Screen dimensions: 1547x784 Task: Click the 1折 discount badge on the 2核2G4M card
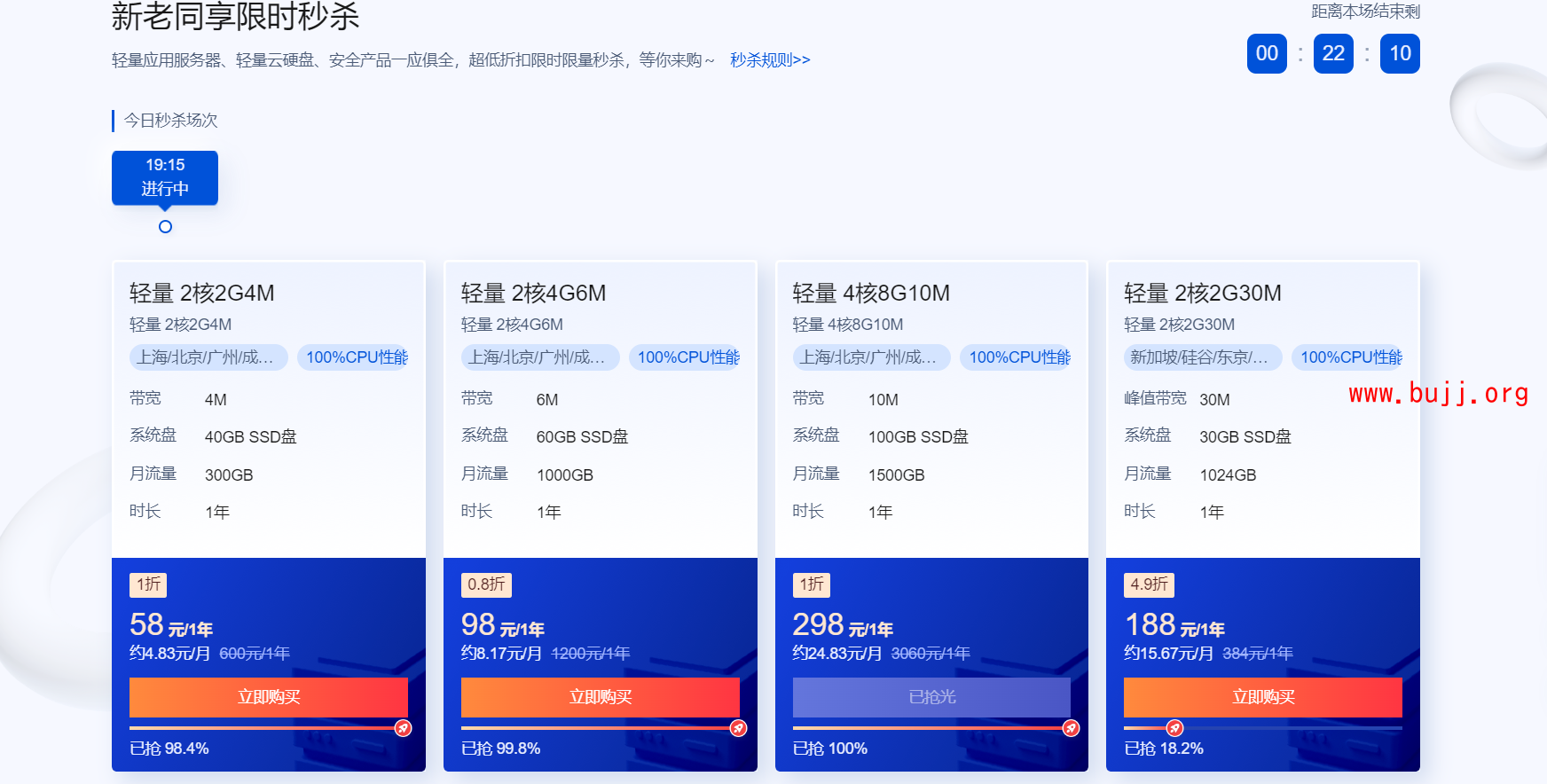pyautogui.click(x=148, y=584)
